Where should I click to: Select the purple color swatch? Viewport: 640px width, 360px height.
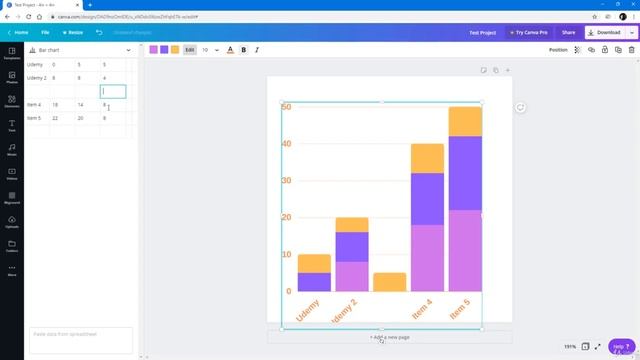164,50
